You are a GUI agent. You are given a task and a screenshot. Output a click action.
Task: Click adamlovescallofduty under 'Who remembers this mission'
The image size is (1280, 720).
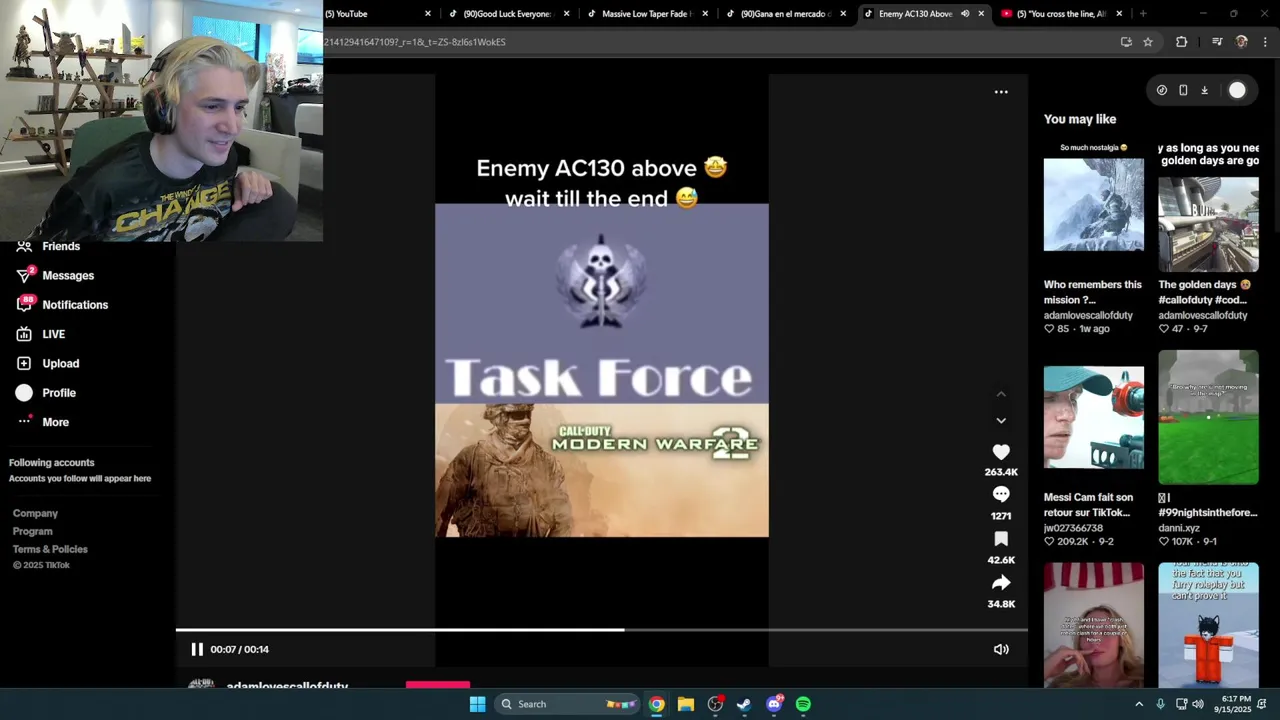coord(1088,315)
